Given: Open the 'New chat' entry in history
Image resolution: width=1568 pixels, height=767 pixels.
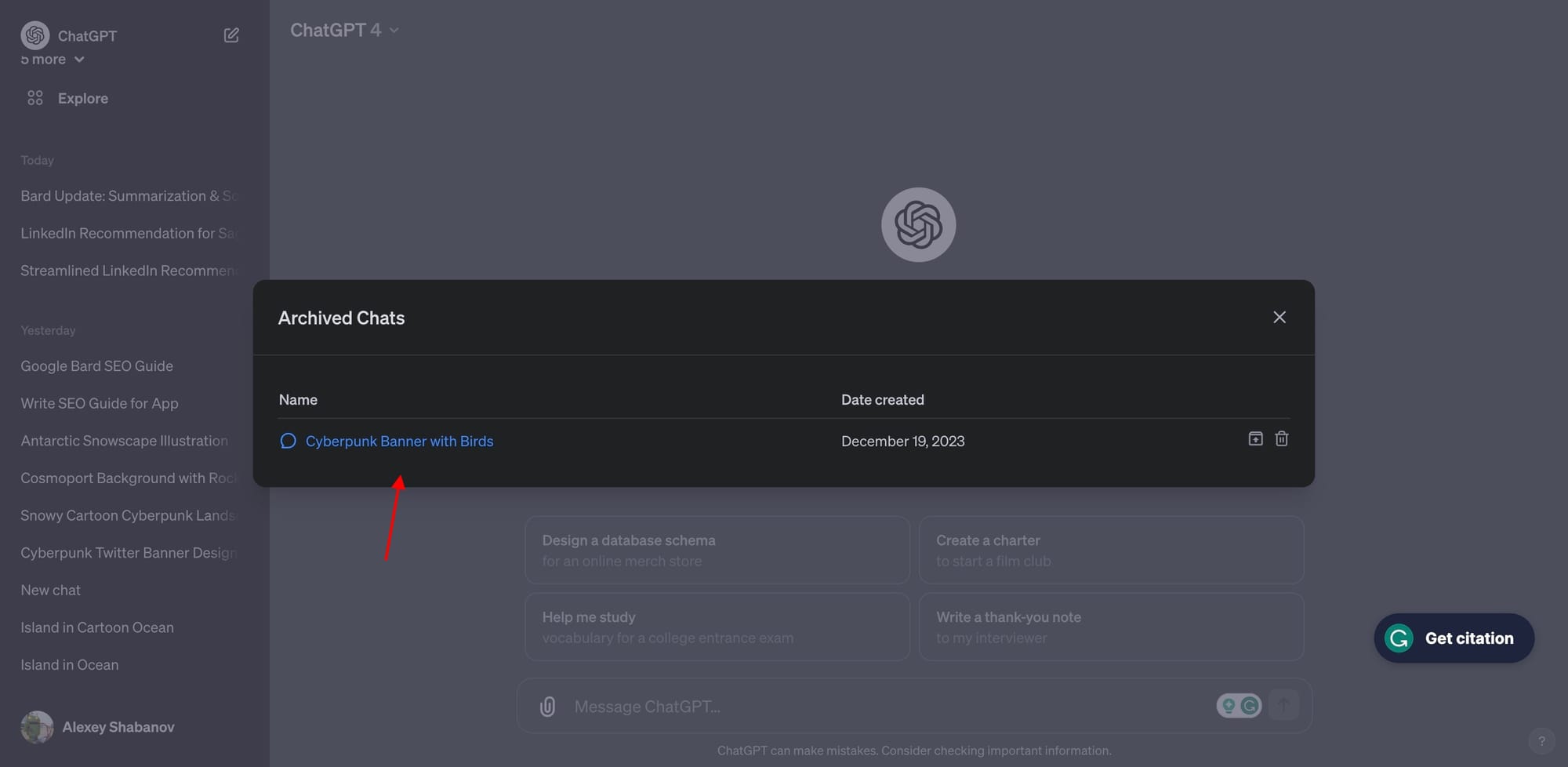Looking at the screenshot, I should click(51, 590).
